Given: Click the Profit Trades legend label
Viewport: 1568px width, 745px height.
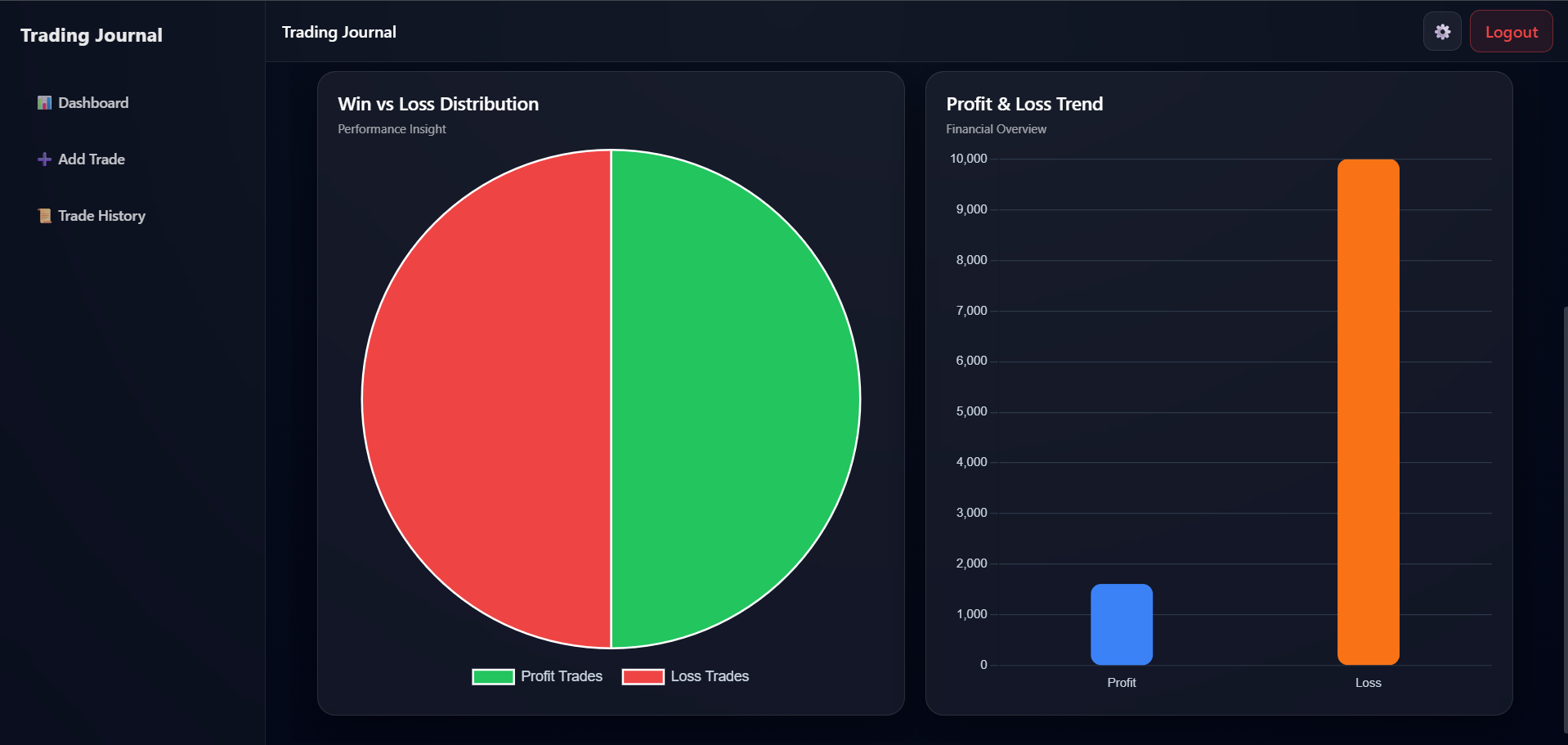Looking at the screenshot, I should (x=562, y=676).
